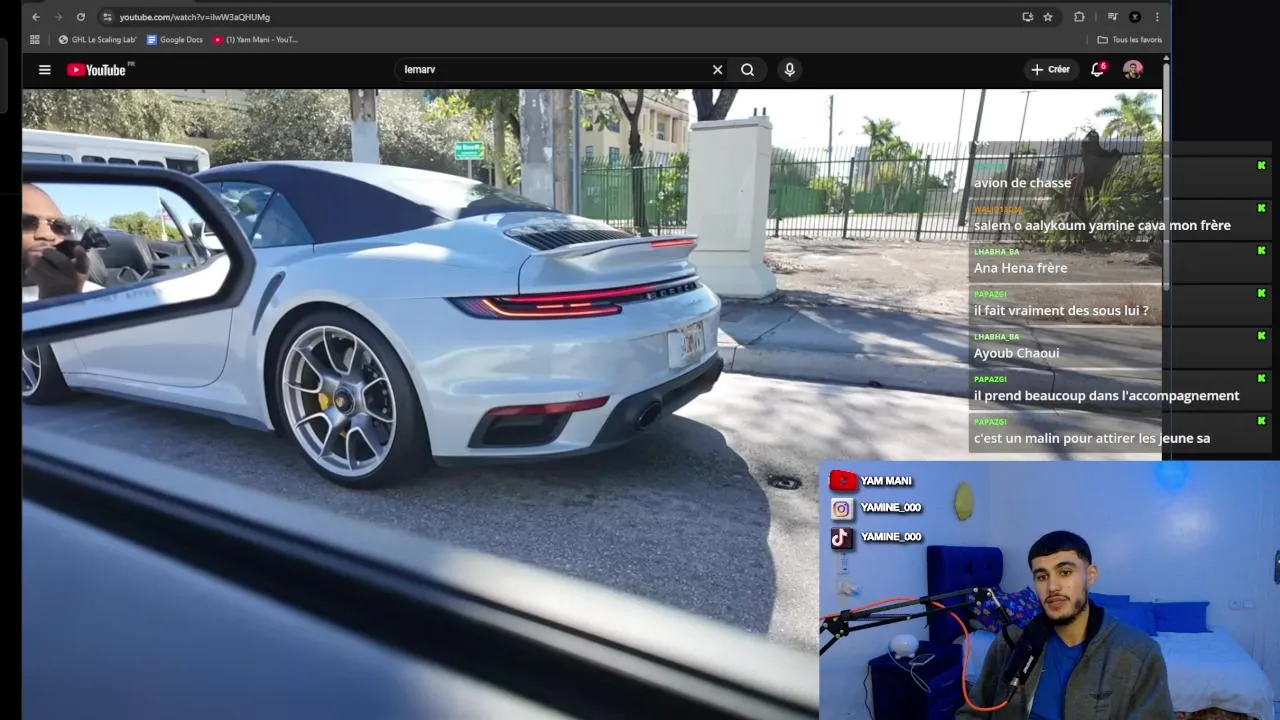The image size is (1280, 720).
Task: Click Kick icon beside 'il prend beaucoup' message
Action: (1262, 378)
